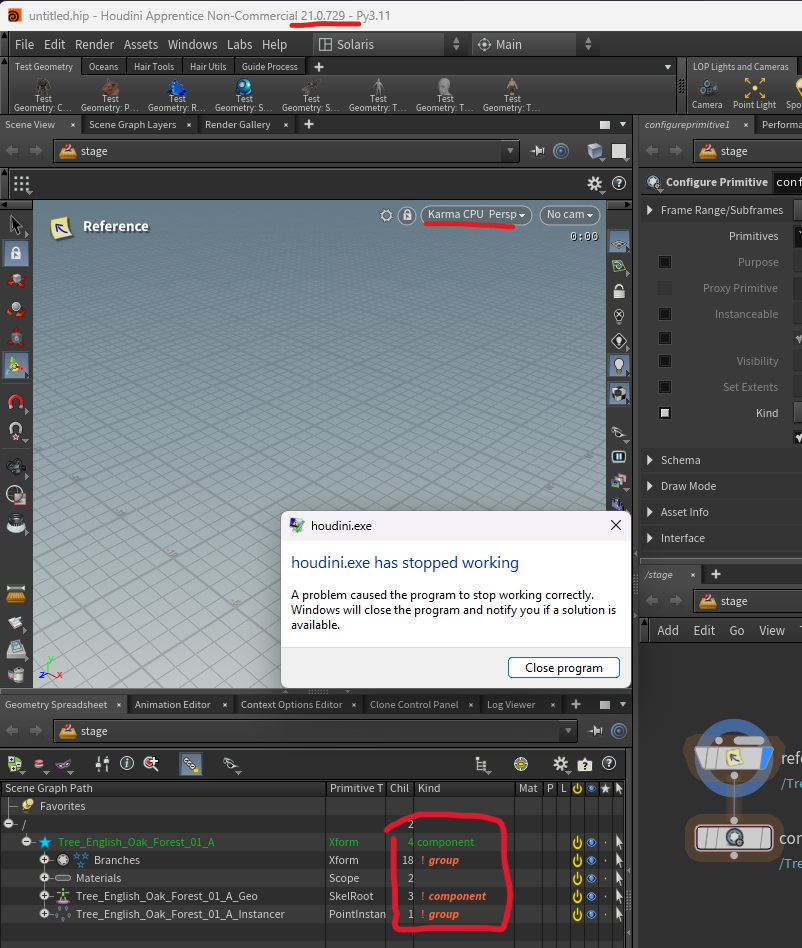The image size is (802, 948).
Task: Click the Favorites tree entry
Action: [62, 806]
